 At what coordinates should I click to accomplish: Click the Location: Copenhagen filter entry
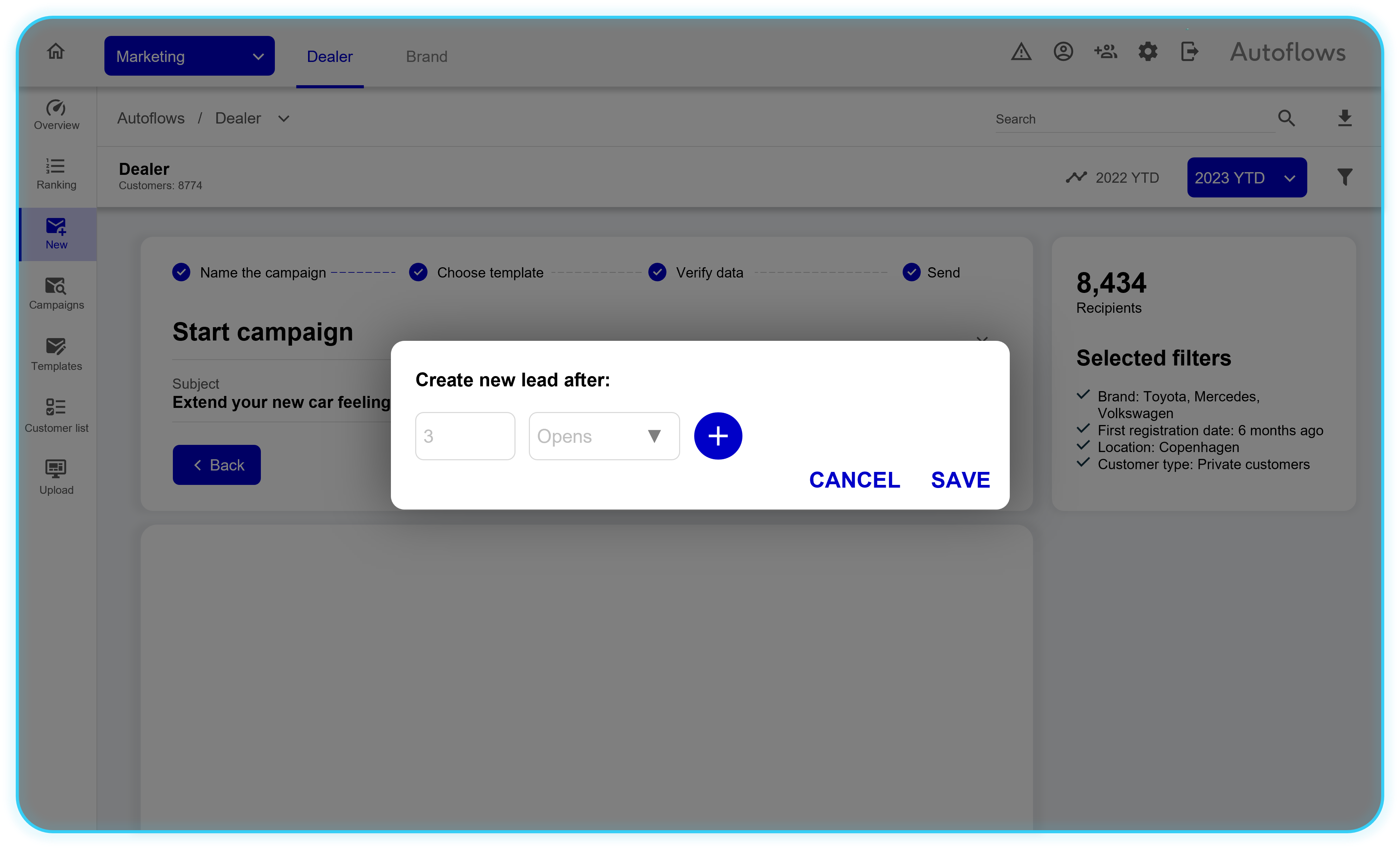pos(1168,448)
